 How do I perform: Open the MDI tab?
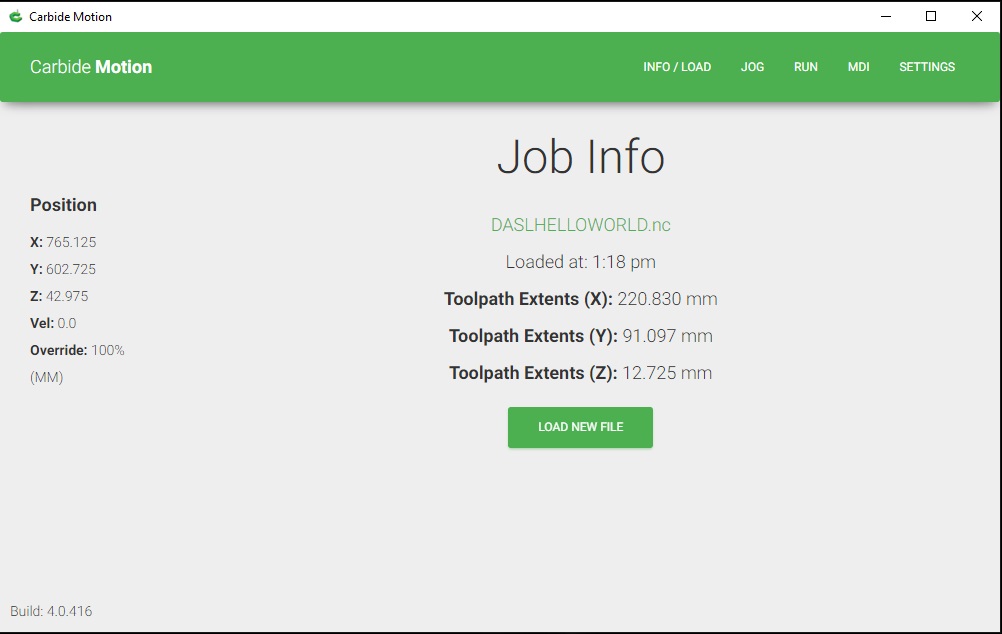click(x=858, y=67)
